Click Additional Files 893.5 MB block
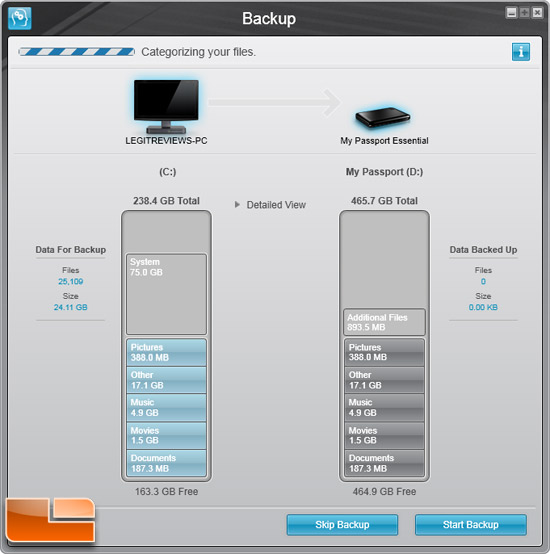This screenshot has width=550, height=554. pos(384,322)
